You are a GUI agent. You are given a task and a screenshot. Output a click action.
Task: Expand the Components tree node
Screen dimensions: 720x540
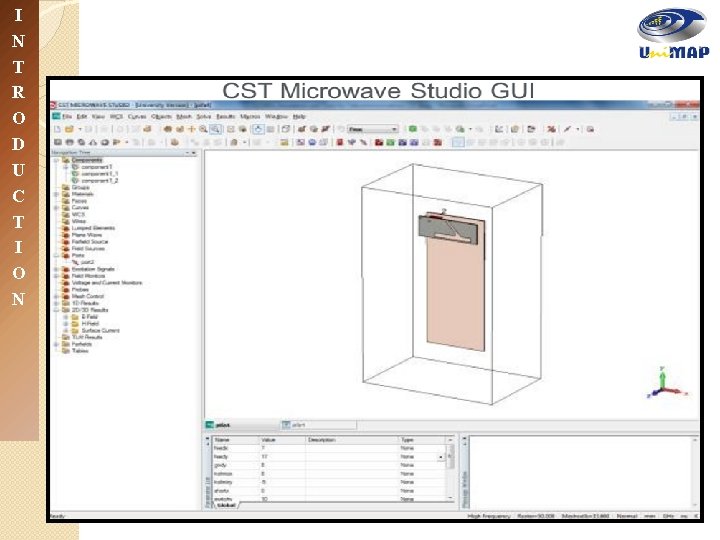[56, 160]
